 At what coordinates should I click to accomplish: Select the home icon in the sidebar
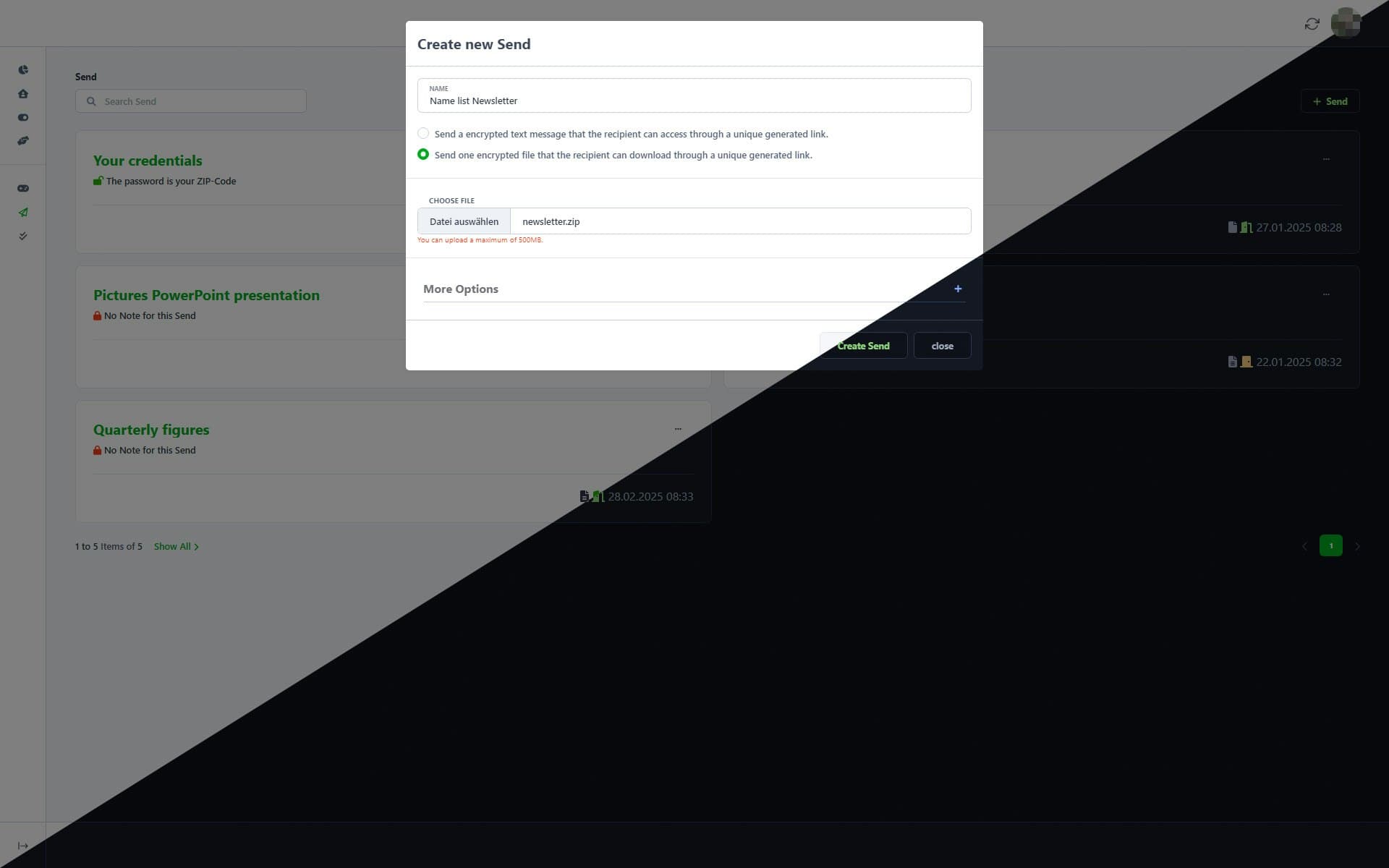(x=23, y=94)
